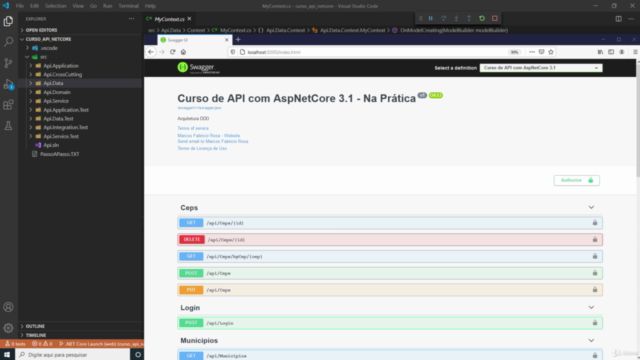The height and width of the screenshot is (360, 640).
Task: Click the debug Step Over button
Action: pyautogui.click(x=443, y=18)
